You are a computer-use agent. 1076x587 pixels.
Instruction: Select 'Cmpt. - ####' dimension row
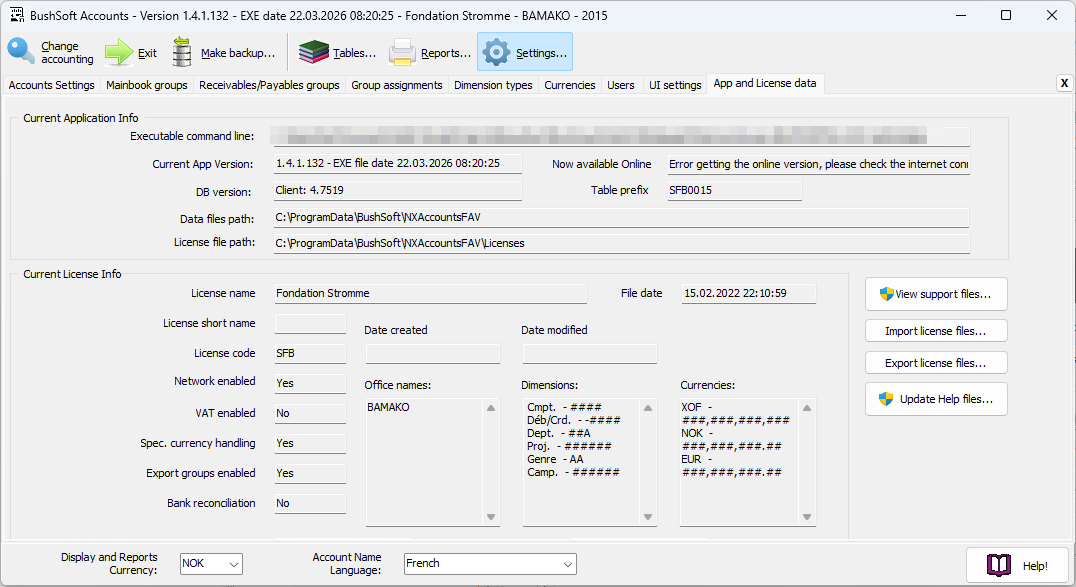[564, 407]
